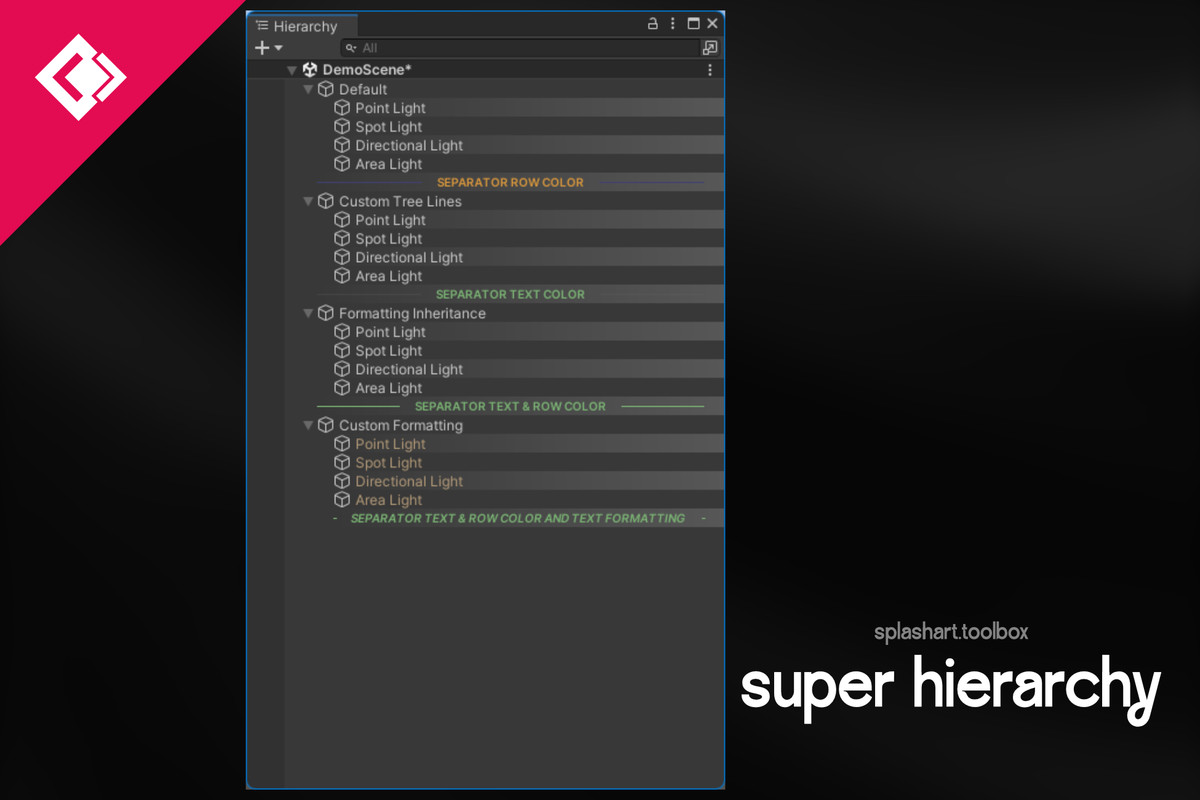Maximize the Hierarchy panel
Viewport: 1200px width, 800px height.
(x=693, y=23)
